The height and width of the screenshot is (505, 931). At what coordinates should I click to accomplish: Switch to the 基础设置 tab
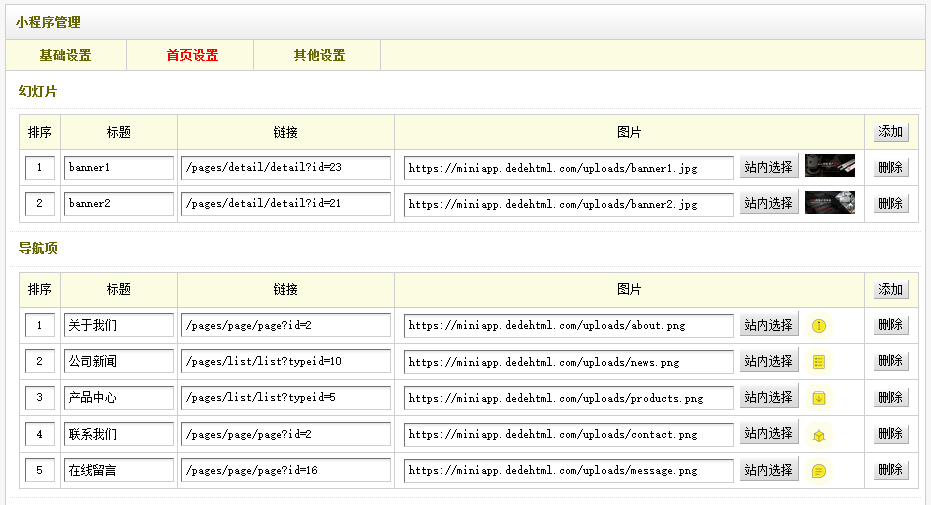66,55
